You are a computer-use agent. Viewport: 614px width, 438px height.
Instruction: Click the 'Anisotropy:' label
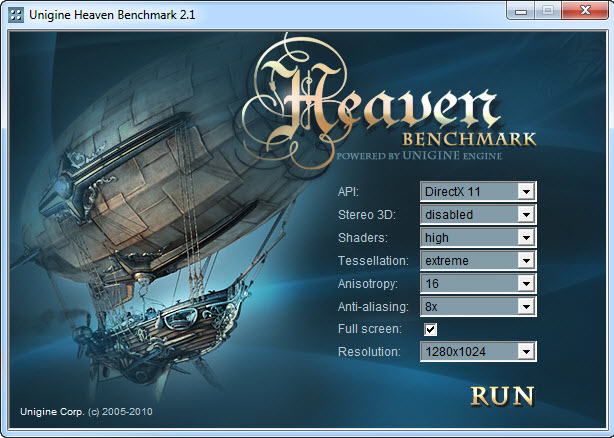coord(368,284)
